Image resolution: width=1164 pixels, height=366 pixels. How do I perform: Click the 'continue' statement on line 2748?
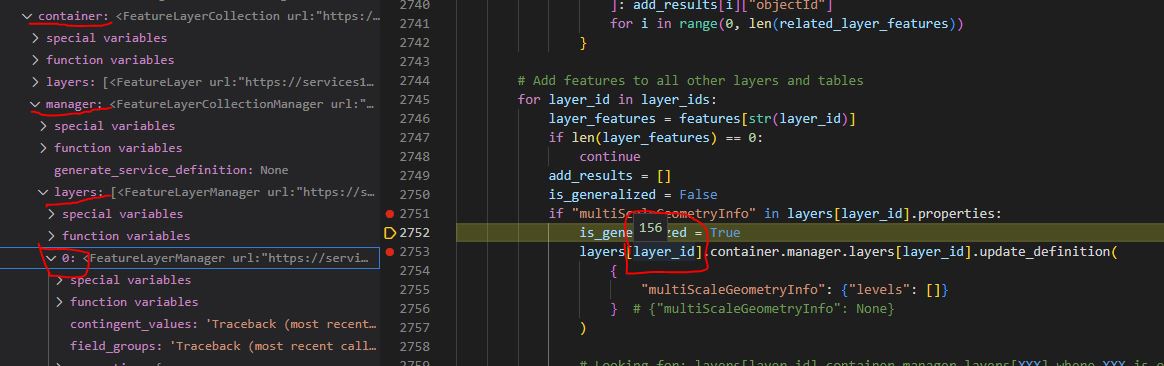pos(610,157)
